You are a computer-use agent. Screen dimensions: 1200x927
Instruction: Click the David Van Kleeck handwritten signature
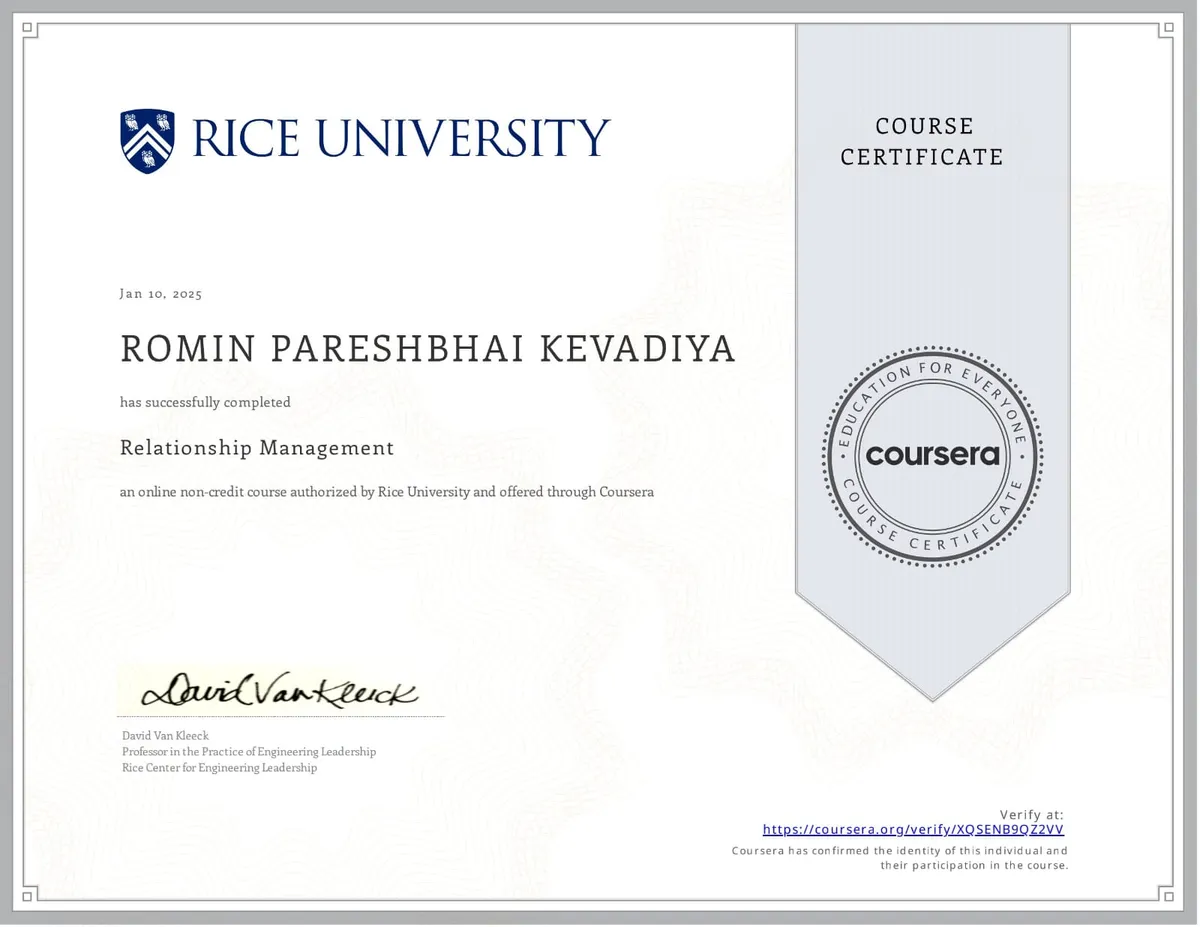pos(279,691)
